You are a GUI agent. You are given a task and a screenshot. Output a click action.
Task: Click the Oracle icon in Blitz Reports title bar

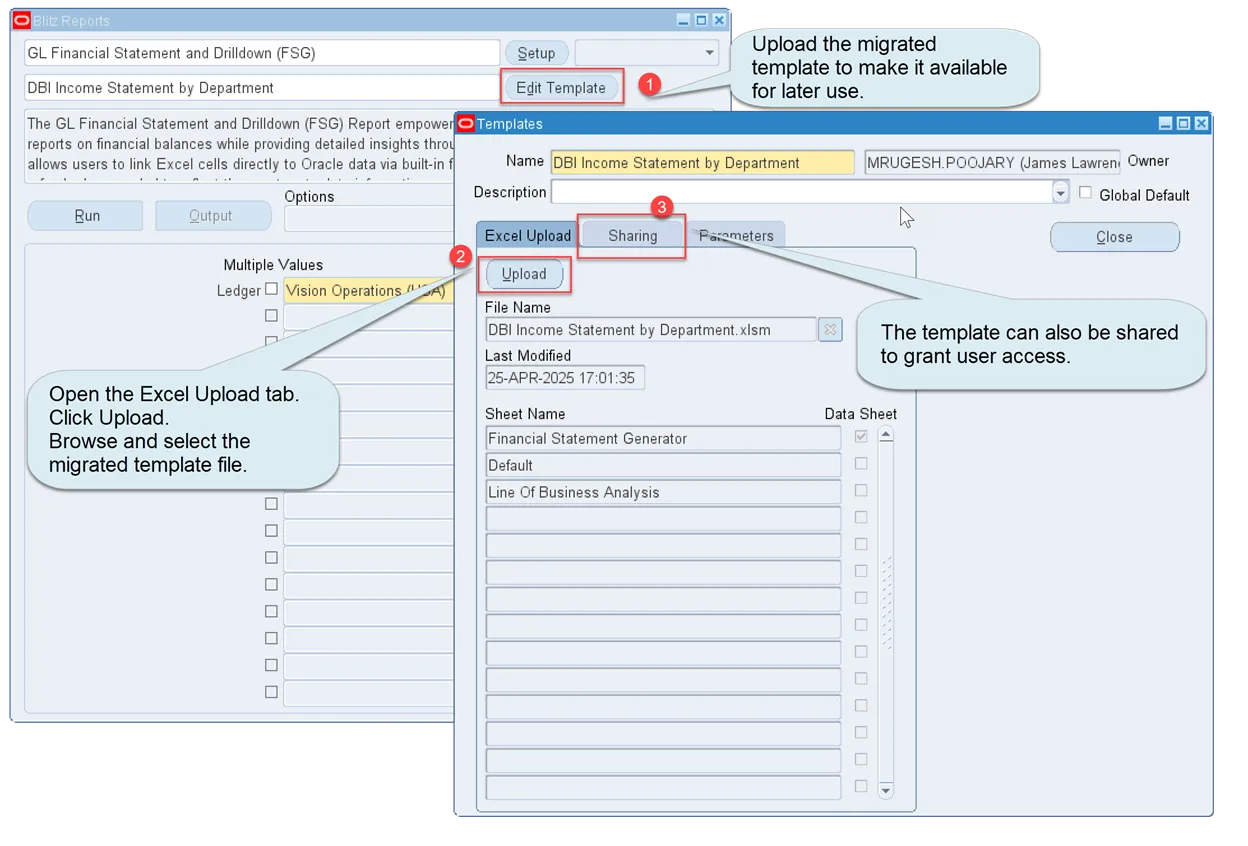(21, 21)
